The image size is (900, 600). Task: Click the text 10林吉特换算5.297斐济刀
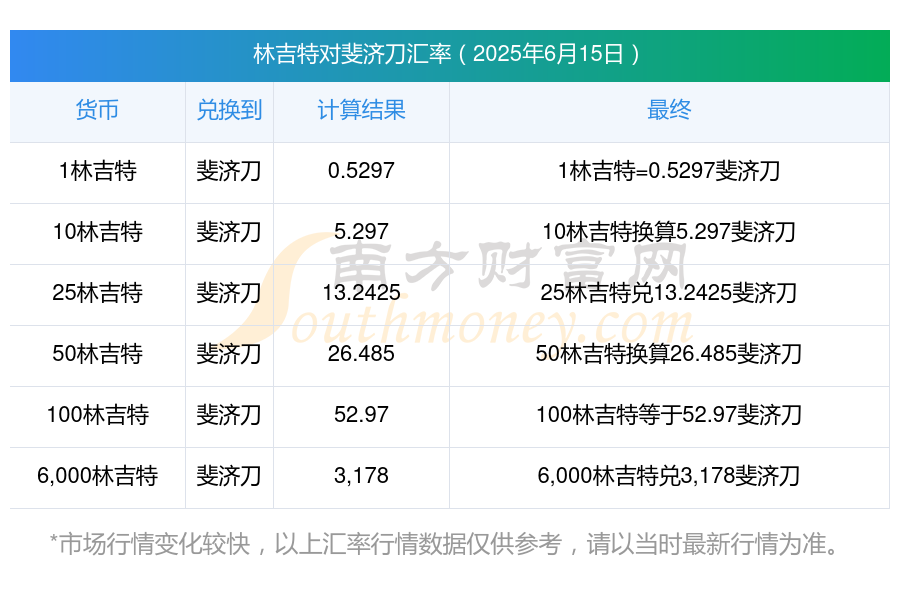tap(669, 232)
